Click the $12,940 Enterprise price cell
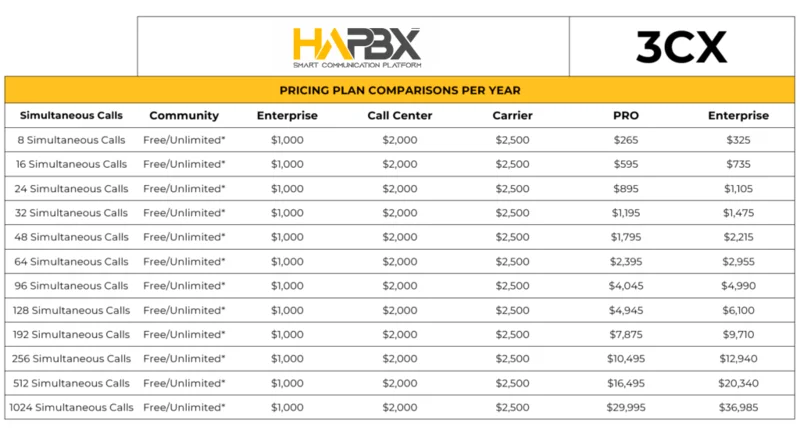The width and height of the screenshot is (800, 438). point(738,359)
